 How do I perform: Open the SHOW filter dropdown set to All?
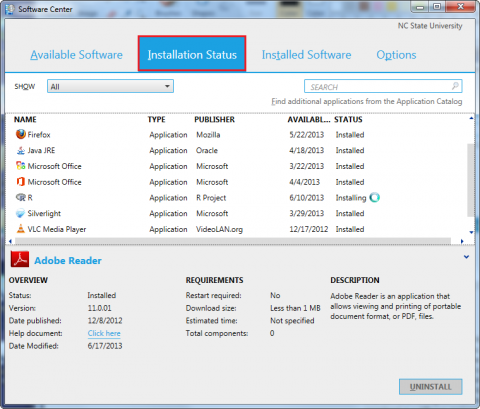pos(110,86)
